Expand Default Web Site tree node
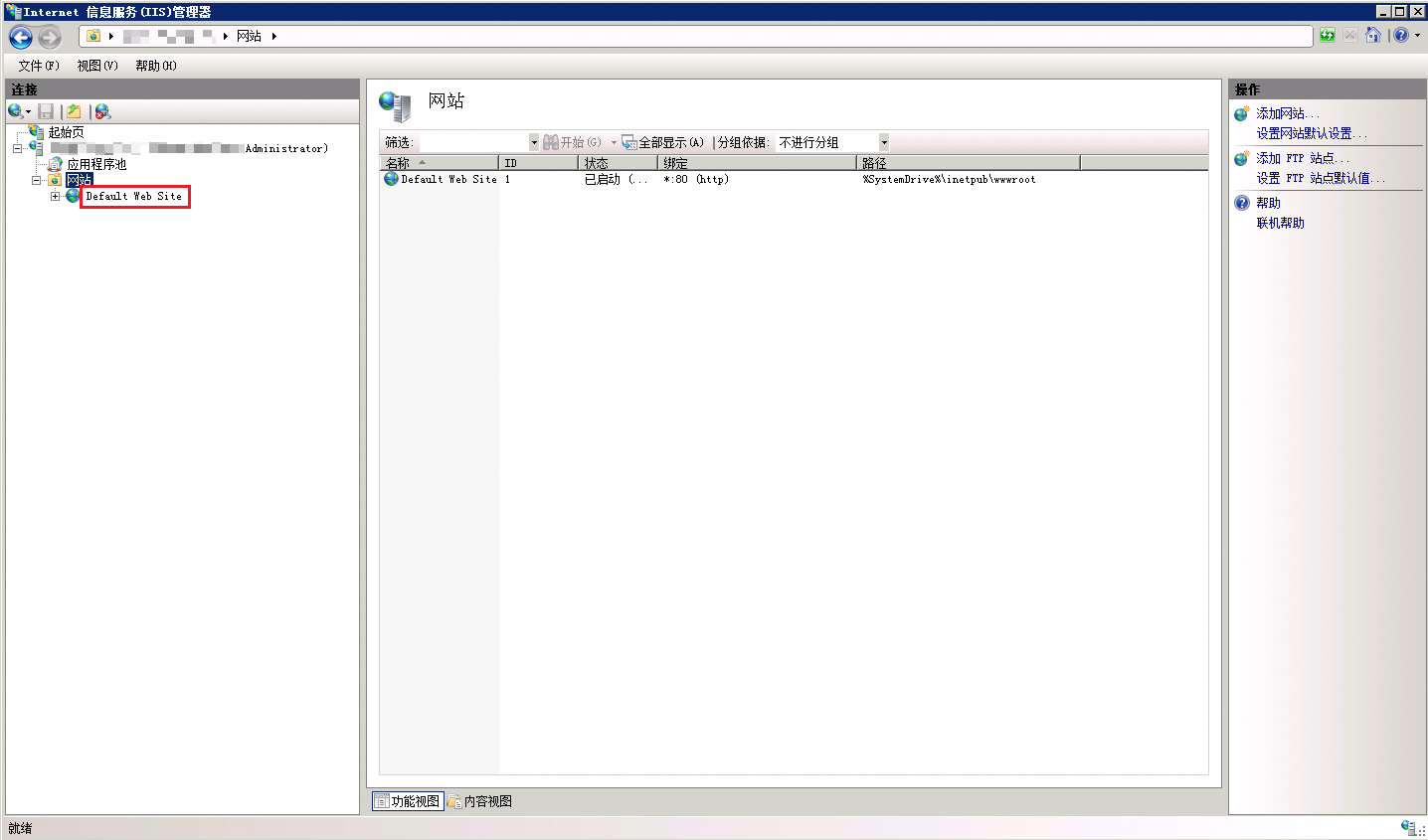The height and width of the screenshot is (840, 1428). (55, 196)
